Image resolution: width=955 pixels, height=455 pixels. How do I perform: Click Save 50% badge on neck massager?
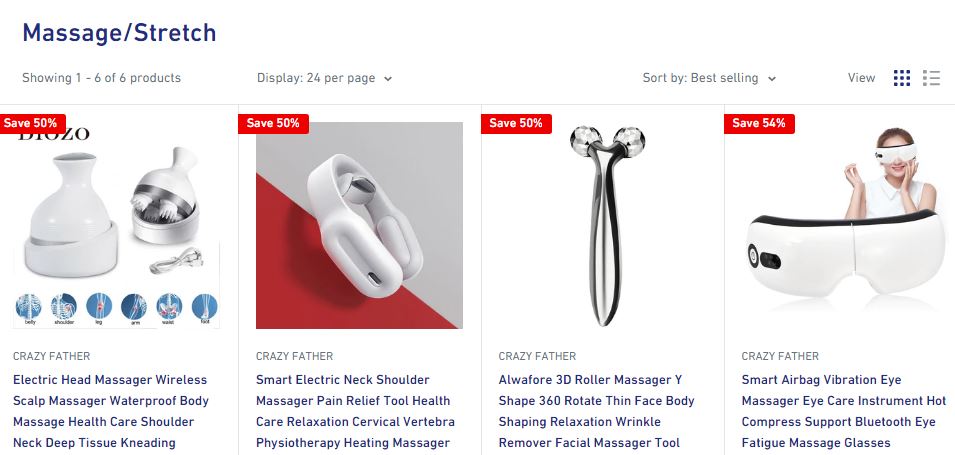273,124
